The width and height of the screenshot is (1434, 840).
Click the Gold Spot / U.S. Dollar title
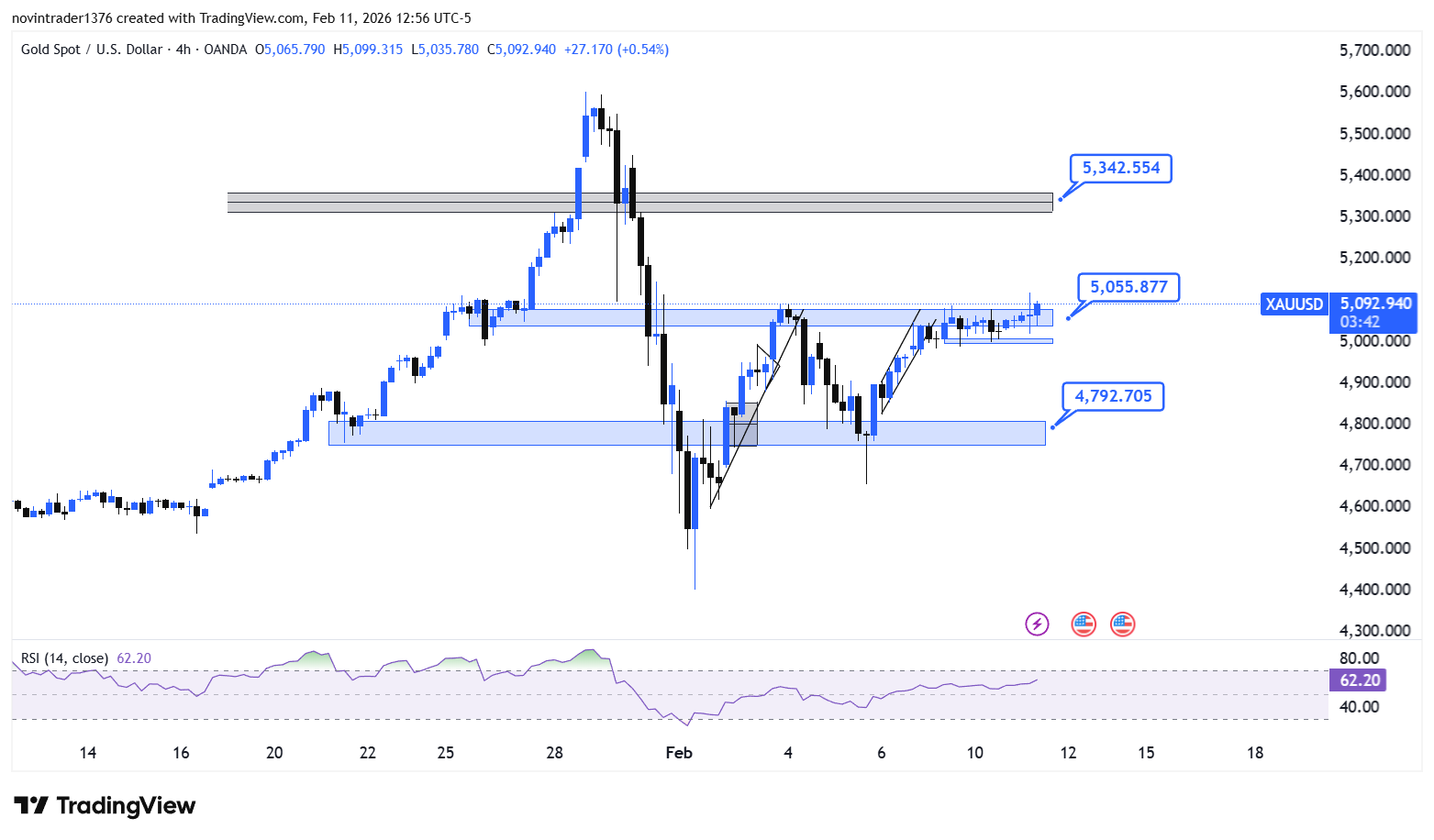click(x=92, y=50)
